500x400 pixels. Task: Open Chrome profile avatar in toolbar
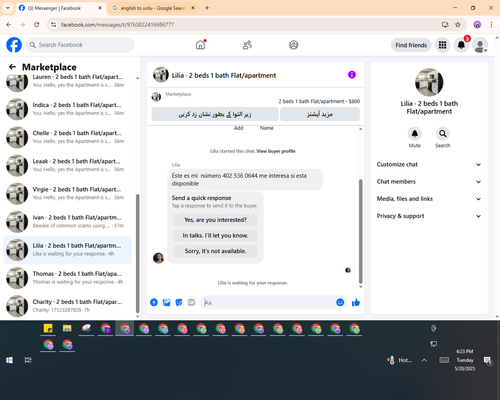tap(477, 25)
